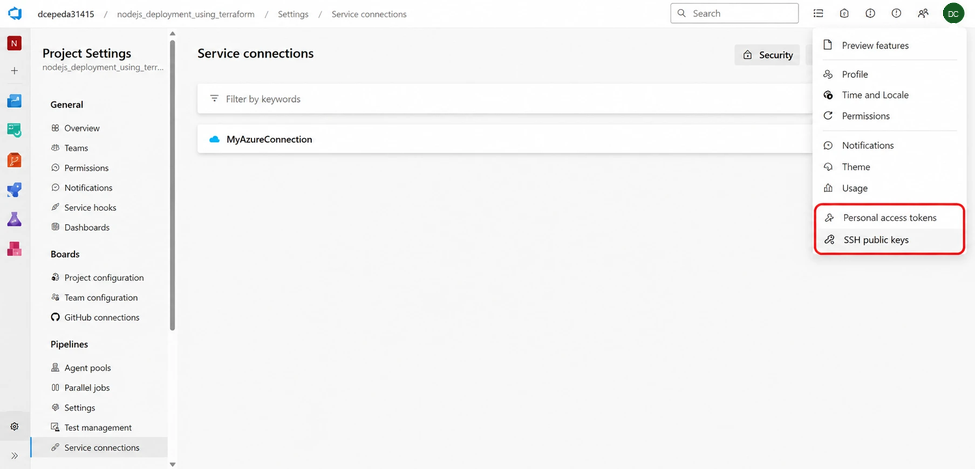Viewport: 975px width, 469px height.
Task: Open user settings people icon
Action: tap(923, 13)
